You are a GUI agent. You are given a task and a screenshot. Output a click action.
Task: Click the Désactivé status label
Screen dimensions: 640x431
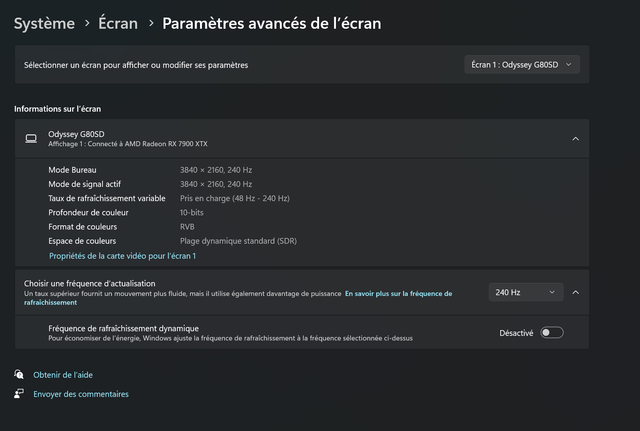[x=516, y=333]
